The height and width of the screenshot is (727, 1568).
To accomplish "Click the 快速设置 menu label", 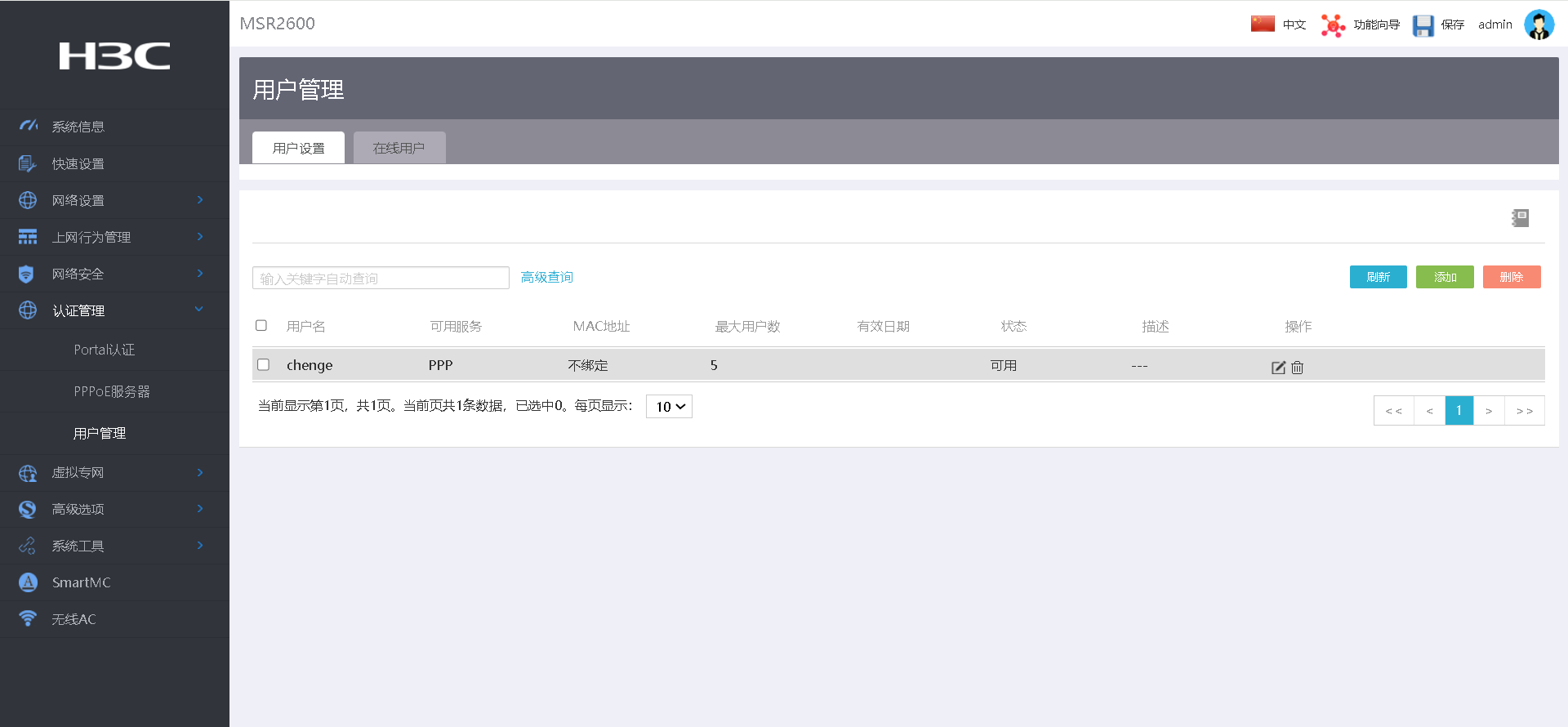I will point(78,163).
